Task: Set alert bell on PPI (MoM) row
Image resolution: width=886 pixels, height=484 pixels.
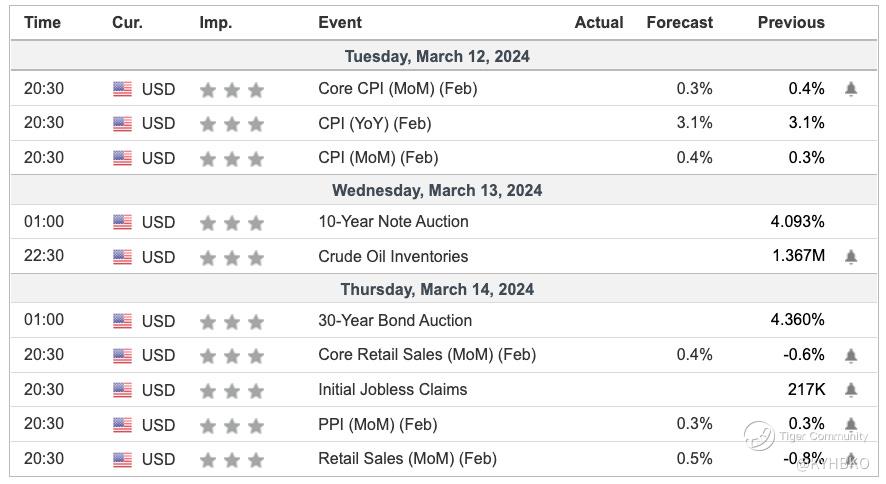Action: tap(851, 424)
